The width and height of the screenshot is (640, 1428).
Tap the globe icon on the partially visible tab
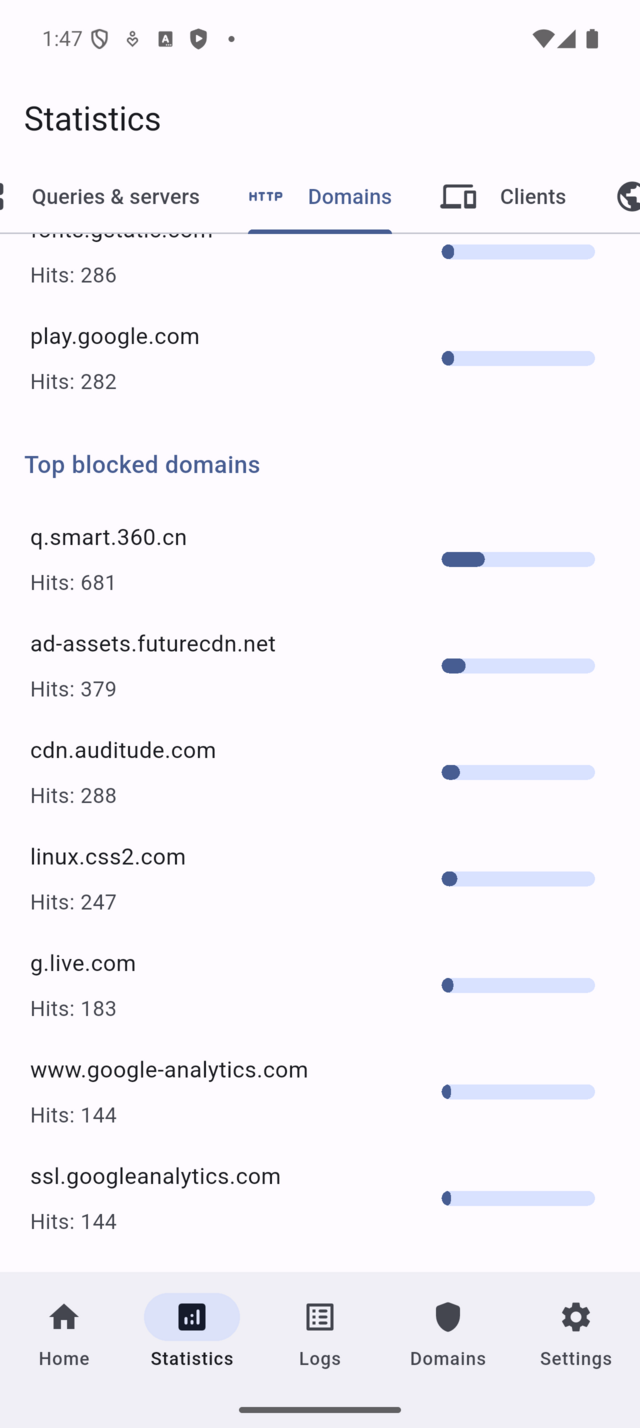pos(628,196)
